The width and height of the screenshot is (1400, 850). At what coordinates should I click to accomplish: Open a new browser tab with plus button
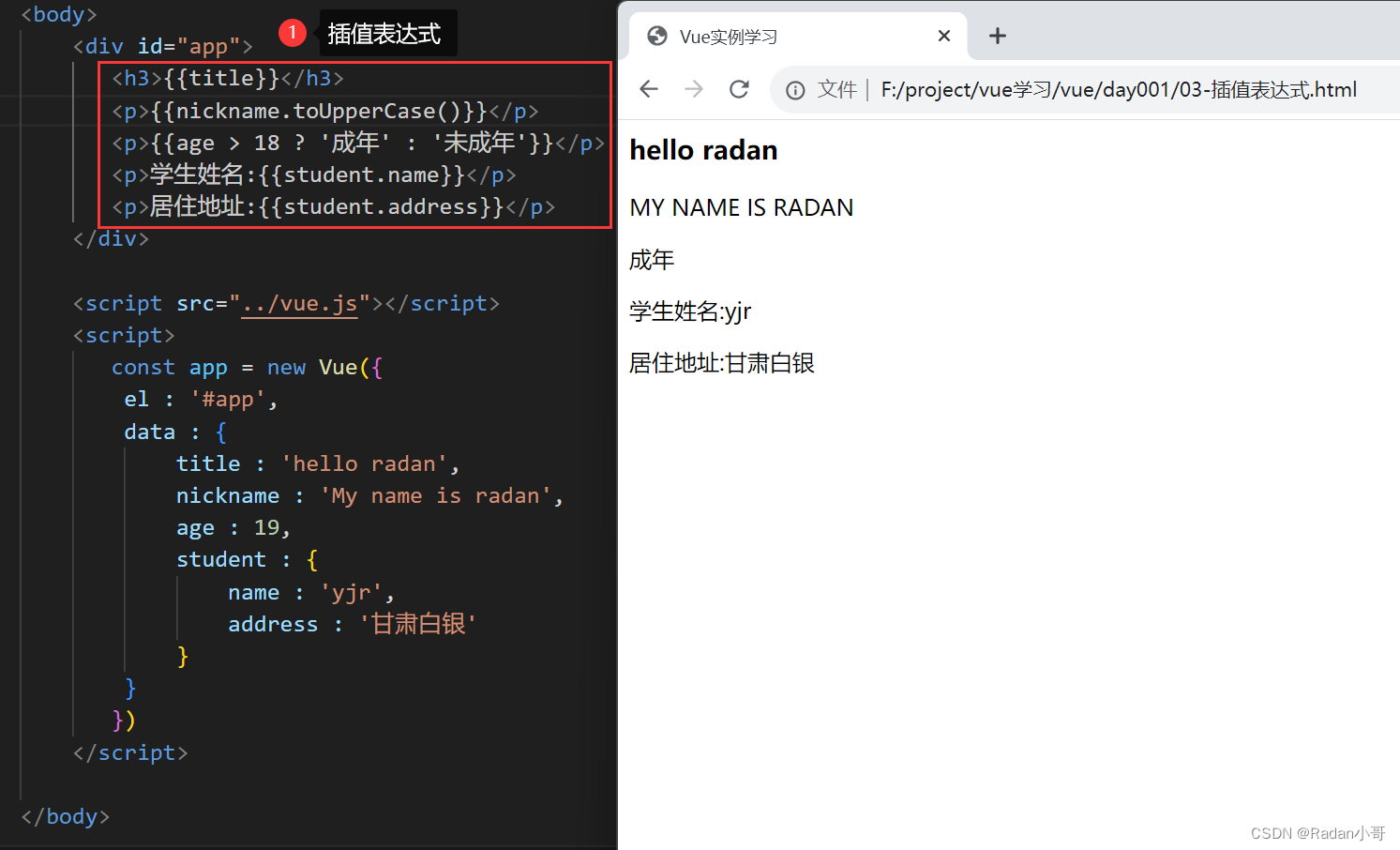(998, 36)
